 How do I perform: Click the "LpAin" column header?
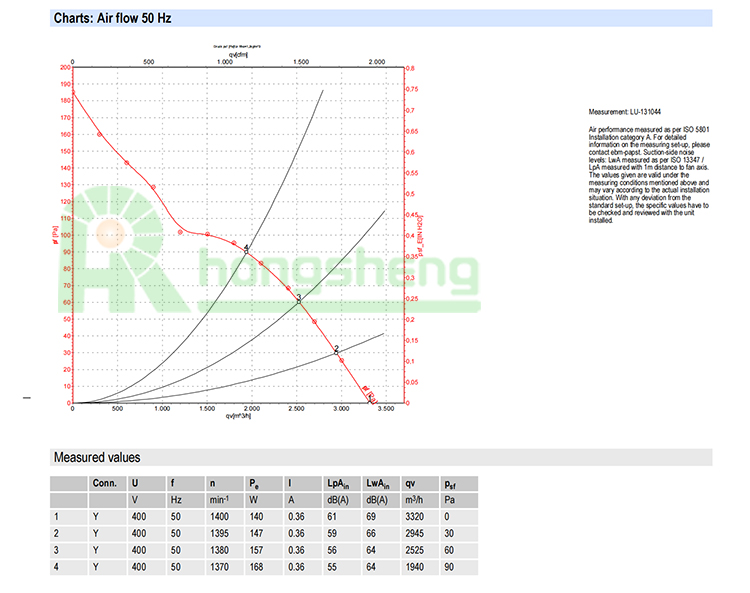338,483
